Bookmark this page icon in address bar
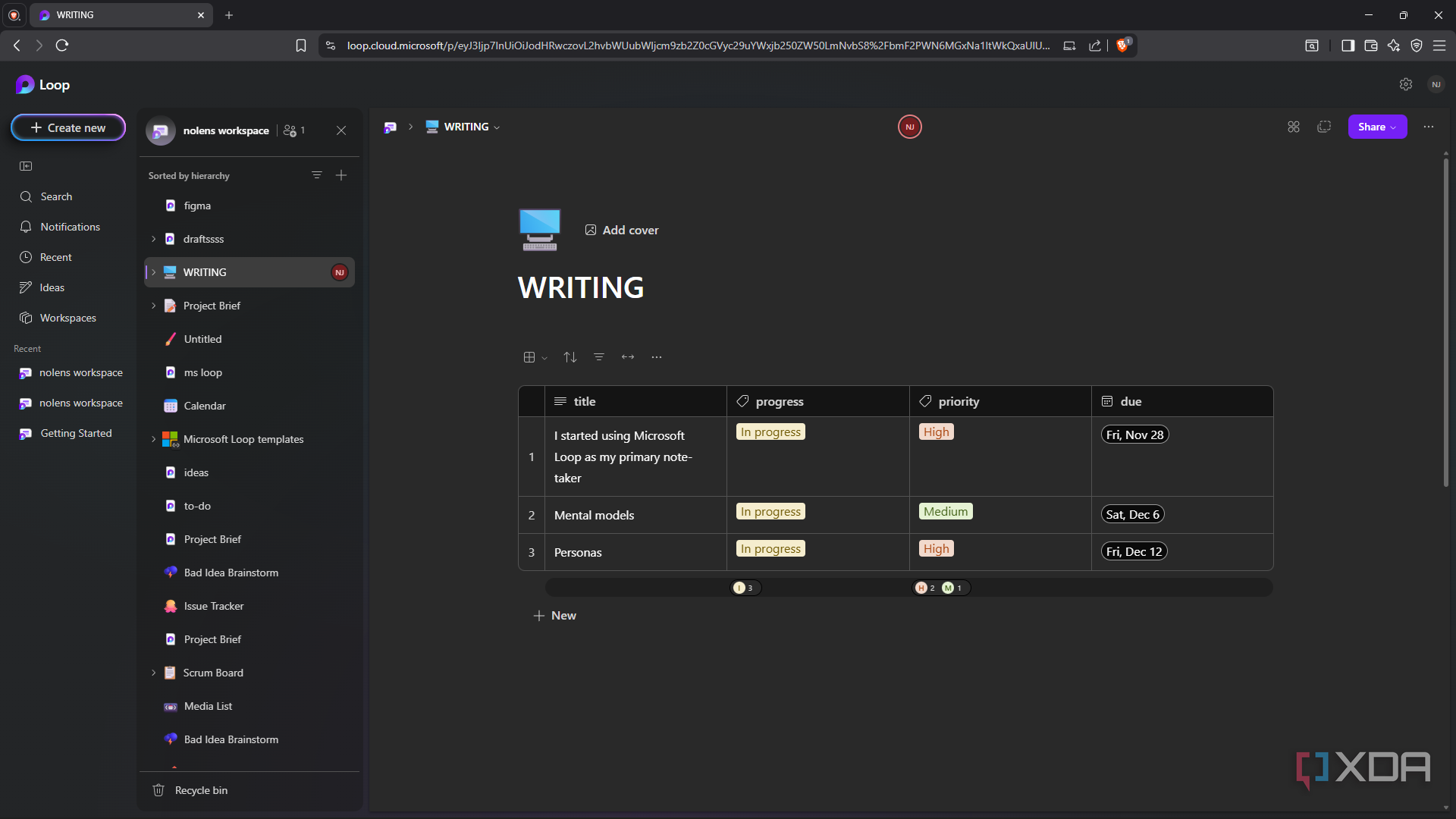This screenshot has height=819, width=1456. [x=301, y=45]
